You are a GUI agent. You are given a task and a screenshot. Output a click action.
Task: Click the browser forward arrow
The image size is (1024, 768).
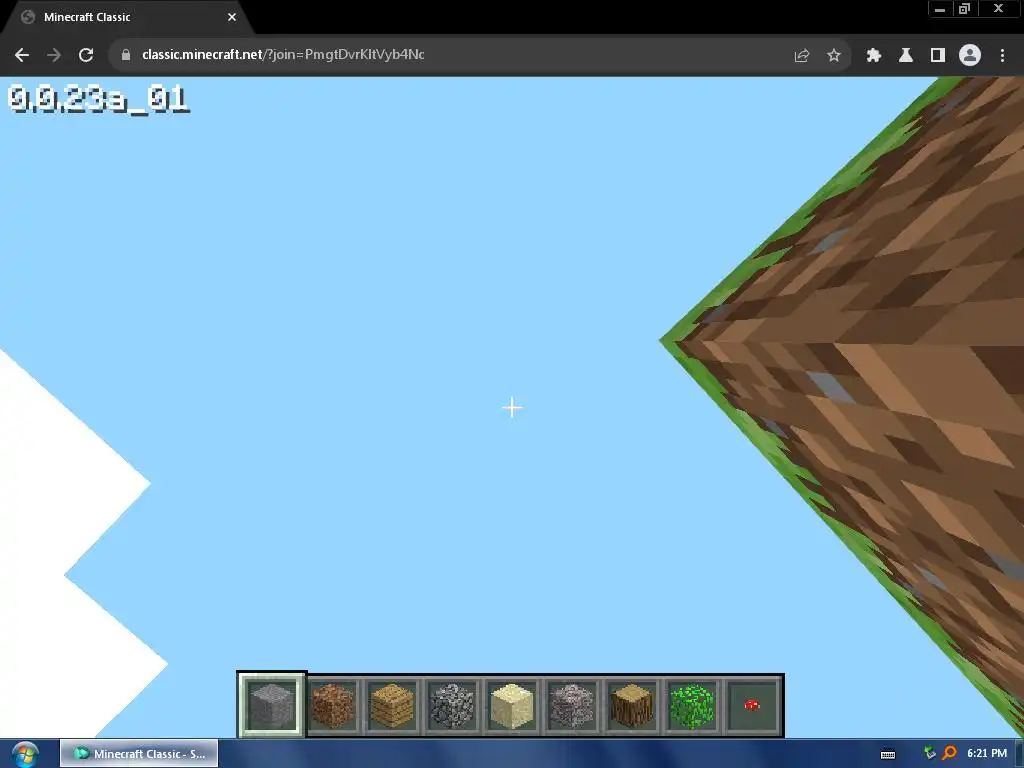[54, 55]
